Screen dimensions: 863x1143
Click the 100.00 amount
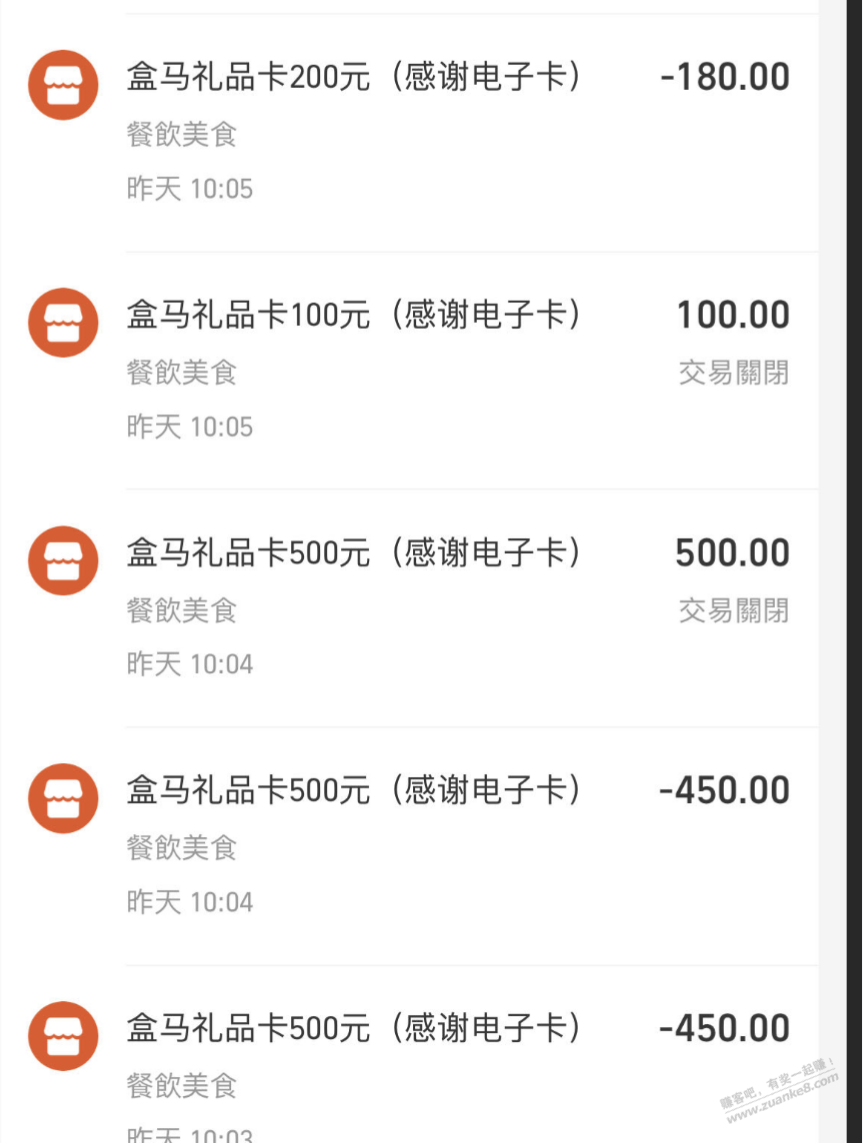(x=733, y=316)
